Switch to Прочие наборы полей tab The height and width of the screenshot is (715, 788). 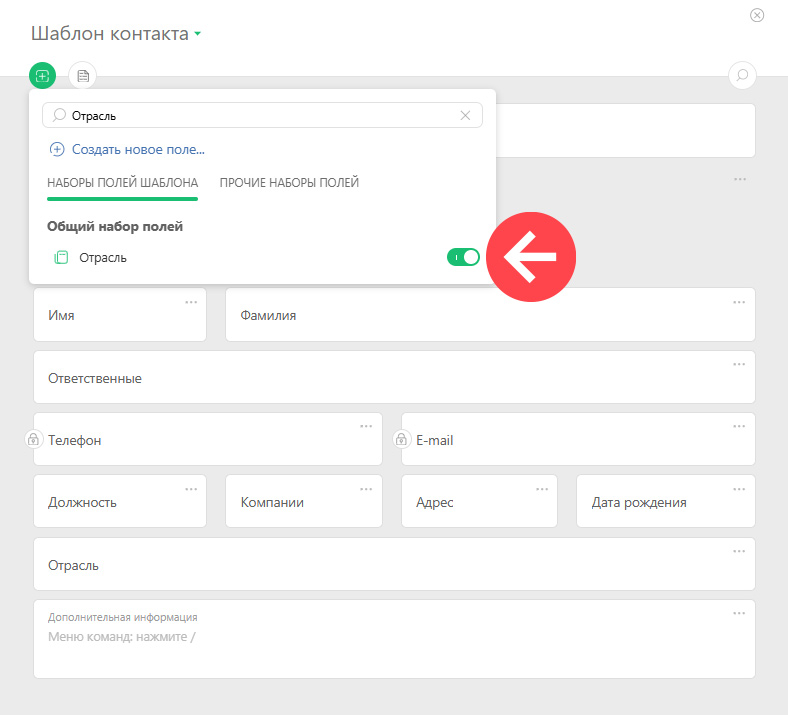click(x=289, y=182)
